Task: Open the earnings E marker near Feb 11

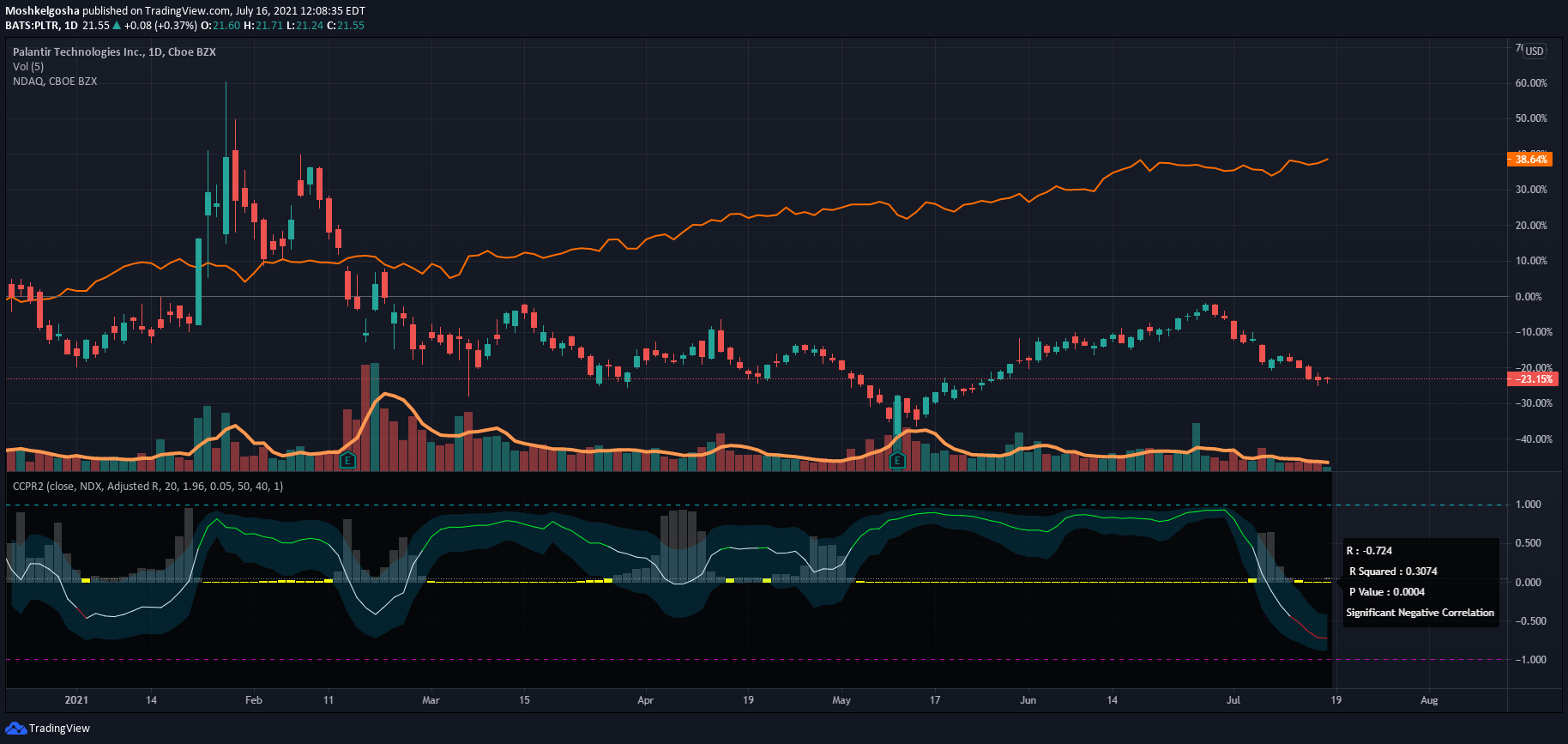Action: click(x=347, y=461)
